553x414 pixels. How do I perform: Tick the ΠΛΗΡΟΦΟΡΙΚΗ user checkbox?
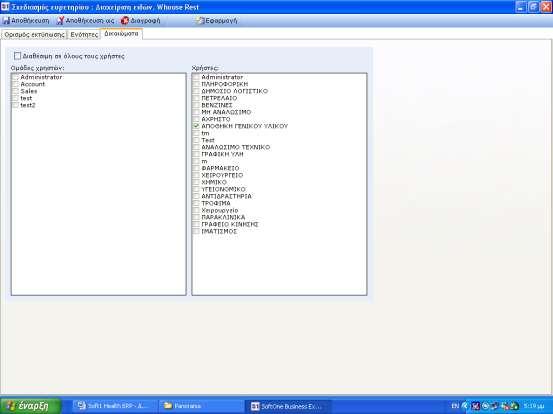tap(196, 84)
